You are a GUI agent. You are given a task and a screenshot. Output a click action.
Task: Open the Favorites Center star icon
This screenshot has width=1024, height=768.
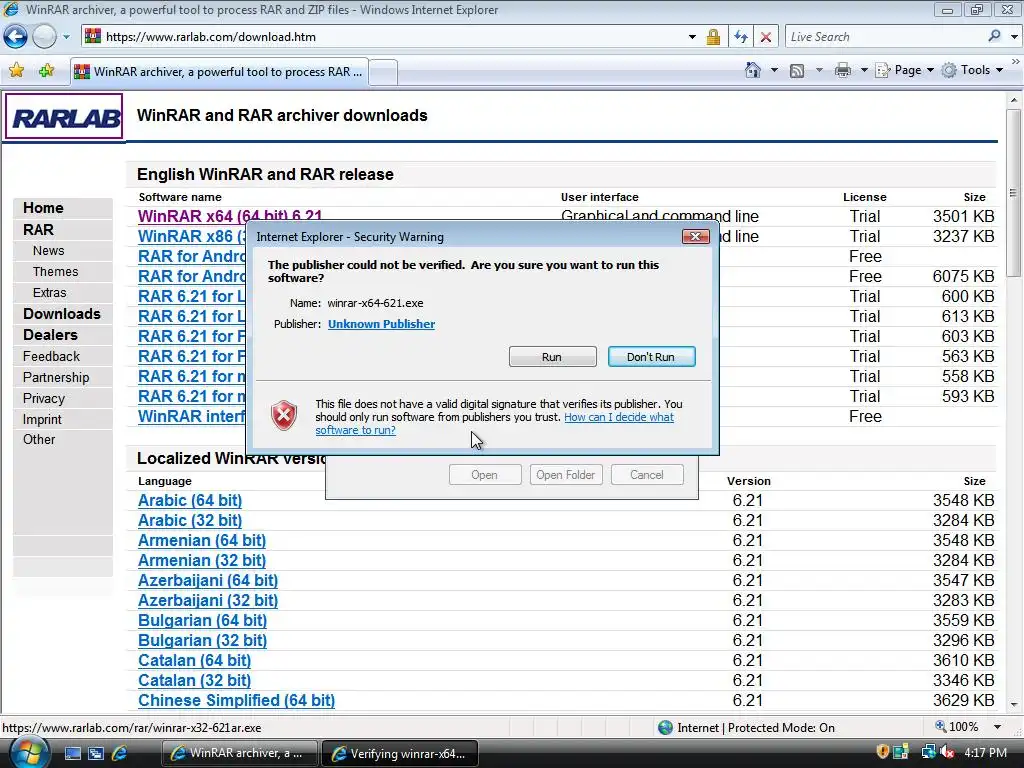pos(16,71)
